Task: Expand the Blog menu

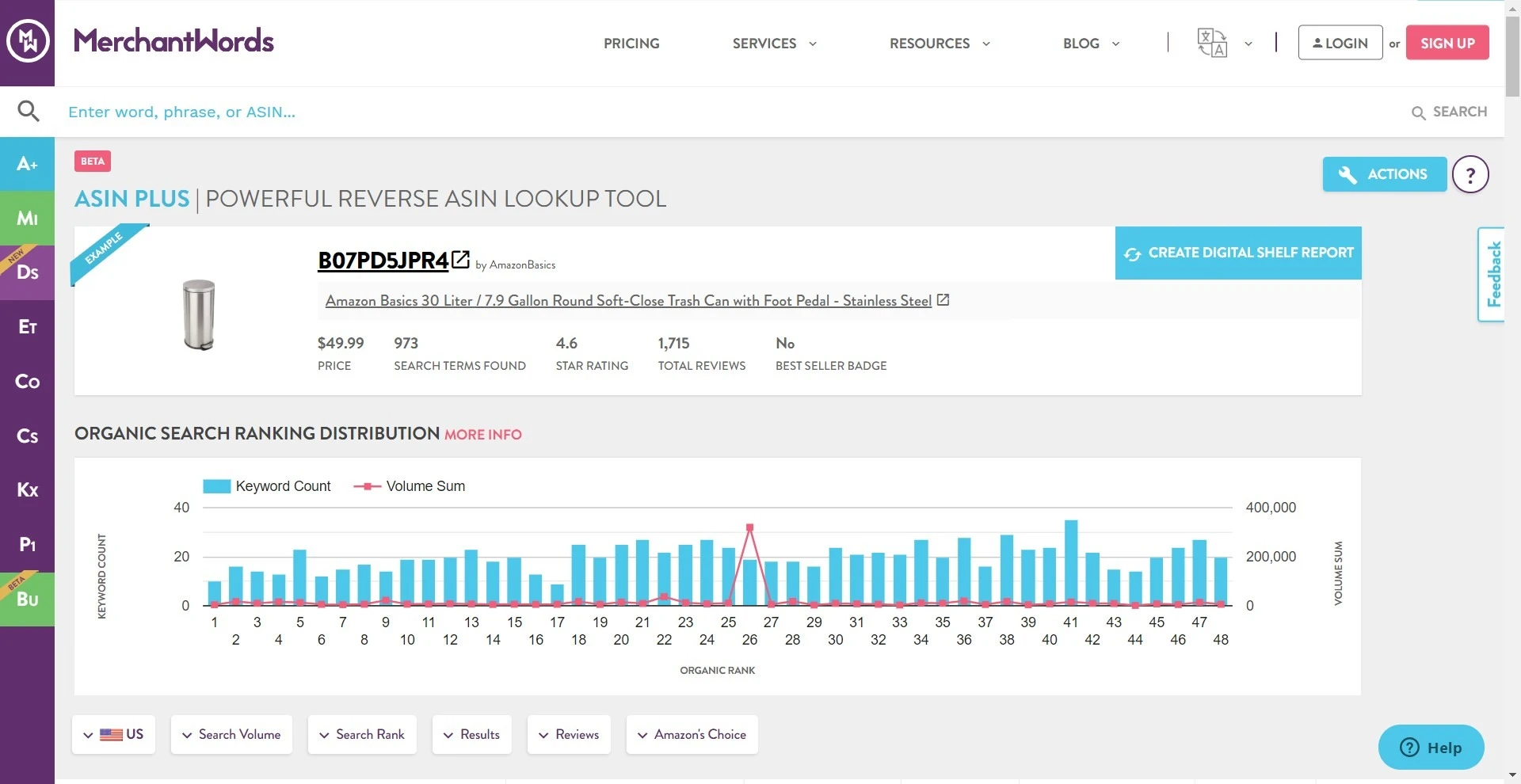Action: (1091, 44)
